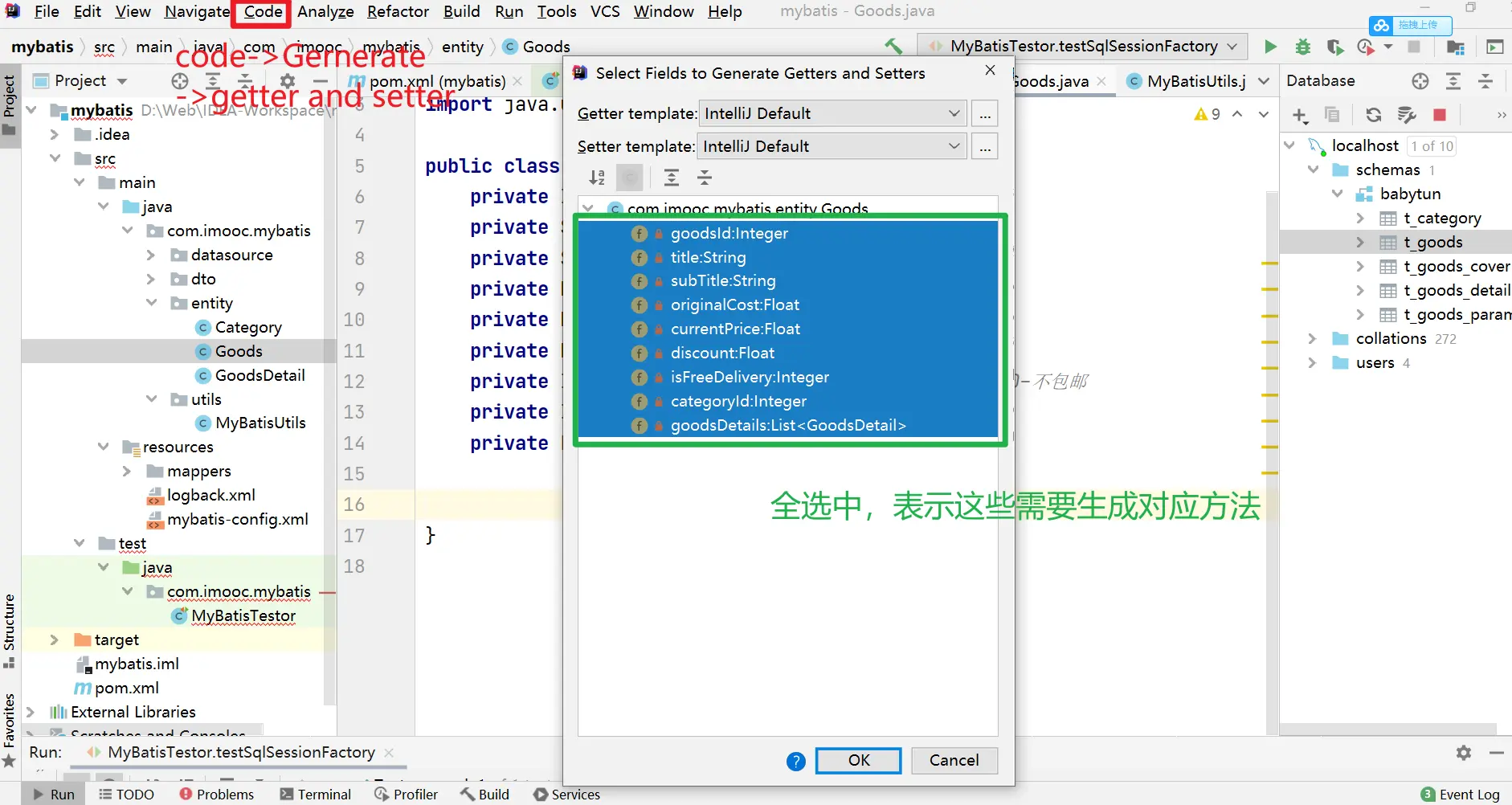Hide the Project tool window
The width and height of the screenshot is (1512, 805).
tap(320, 81)
